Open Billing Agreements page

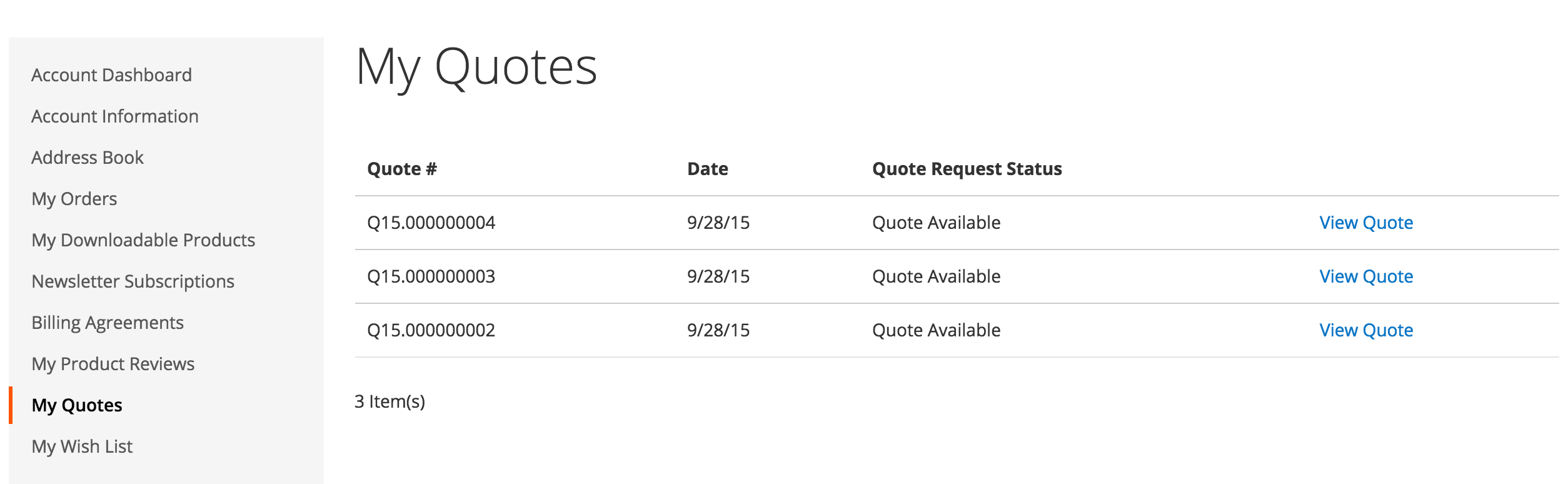point(108,323)
